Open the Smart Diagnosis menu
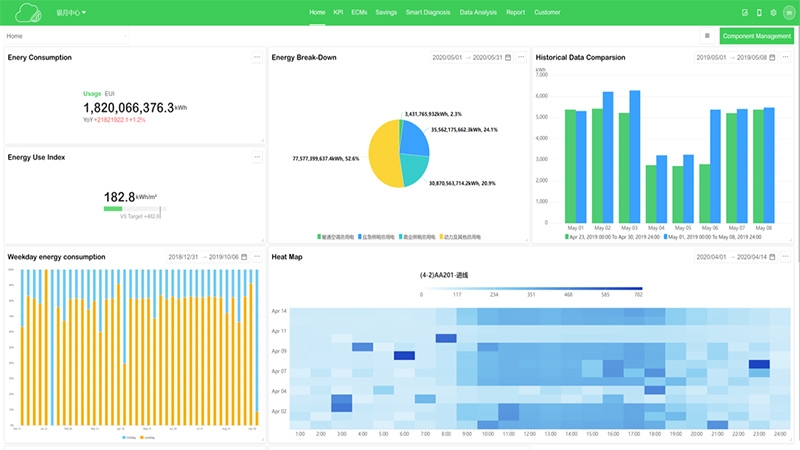The width and height of the screenshot is (800, 450). tap(429, 13)
